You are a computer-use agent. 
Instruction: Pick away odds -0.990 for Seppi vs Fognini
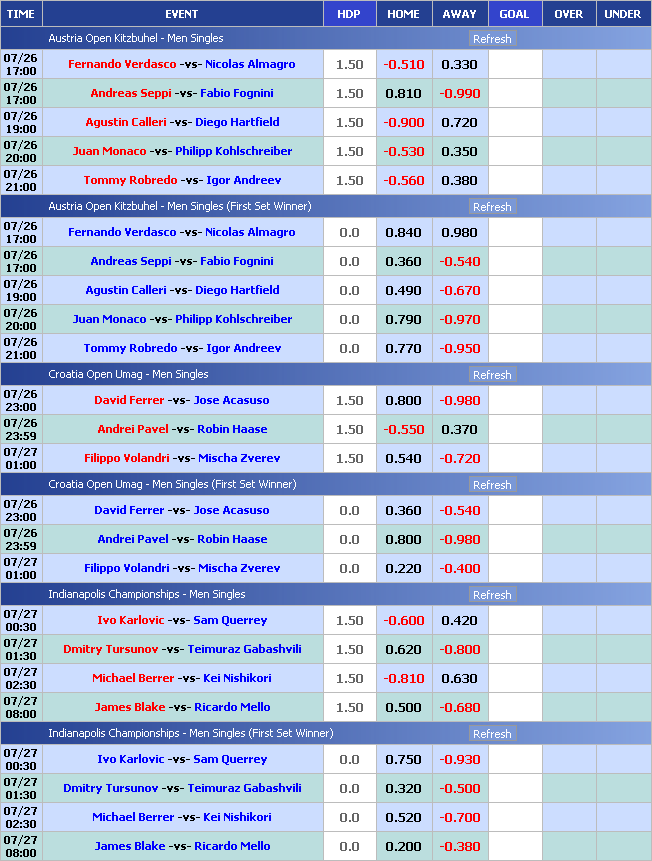pyautogui.click(x=459, y=93)
